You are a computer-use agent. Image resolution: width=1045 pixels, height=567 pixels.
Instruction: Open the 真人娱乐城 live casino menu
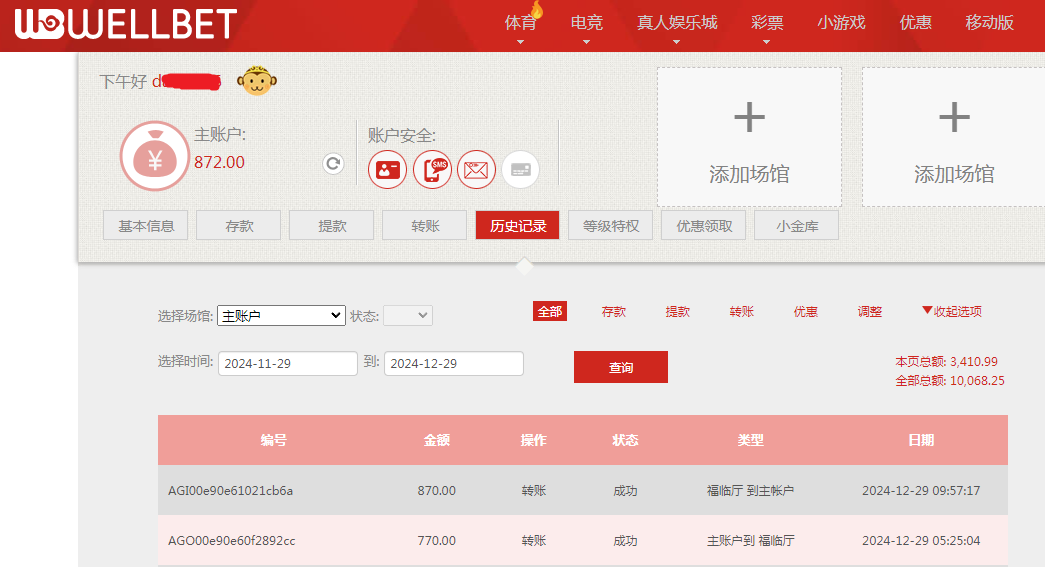(x=677, y=23)
